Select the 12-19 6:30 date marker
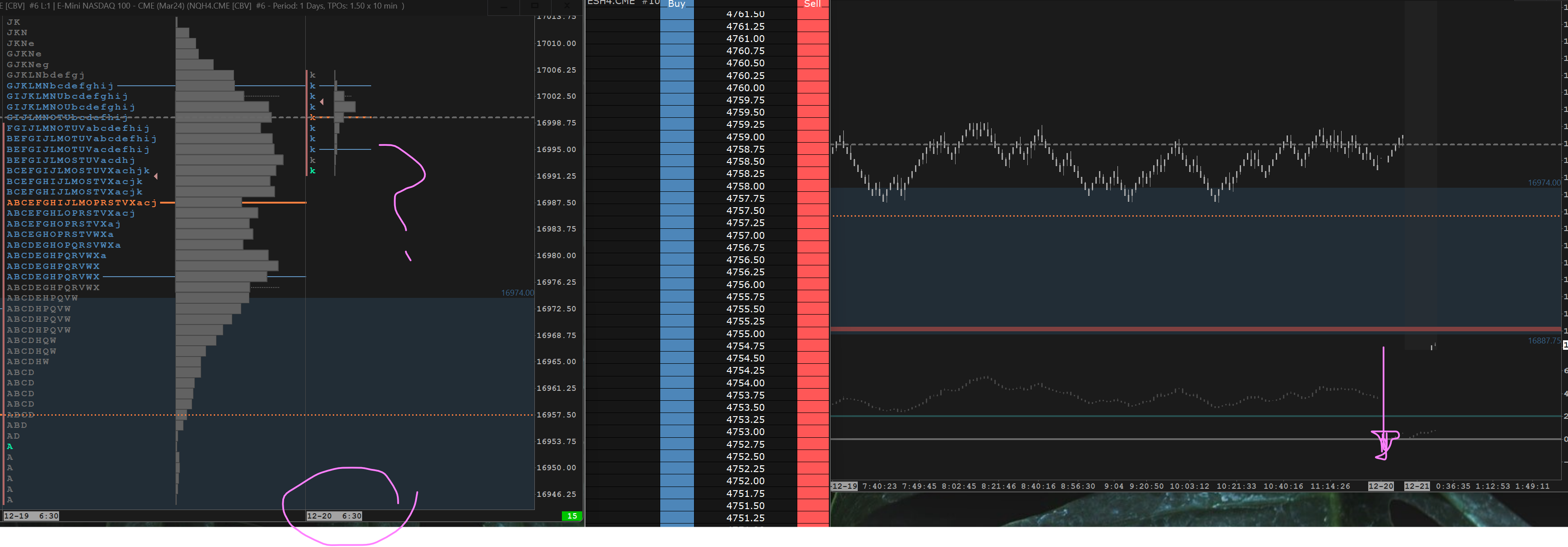The height and width of the screenshot is (547, 1568). (31, 516)
